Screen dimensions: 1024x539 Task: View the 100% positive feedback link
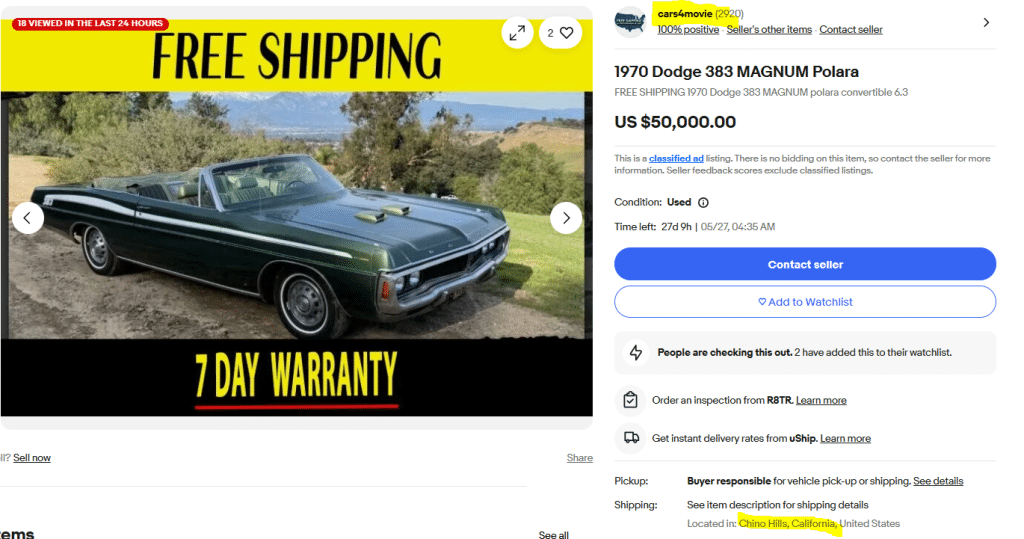688,30
